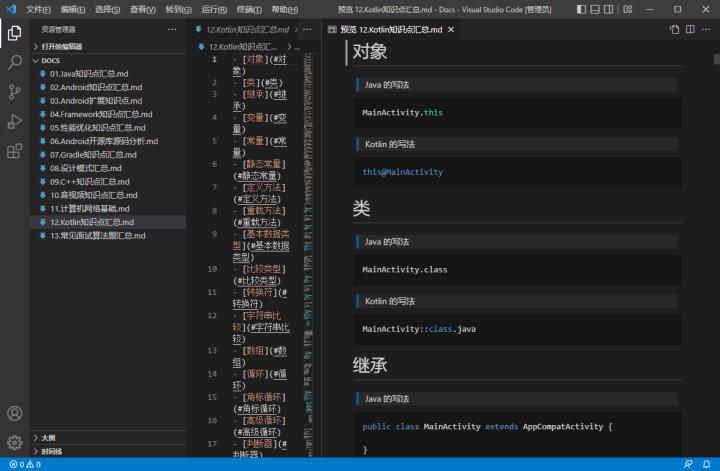Close the 预览 12.Kotlin知识点汇总.md preview tab
720x471 pixels.
tap(451, 30)
